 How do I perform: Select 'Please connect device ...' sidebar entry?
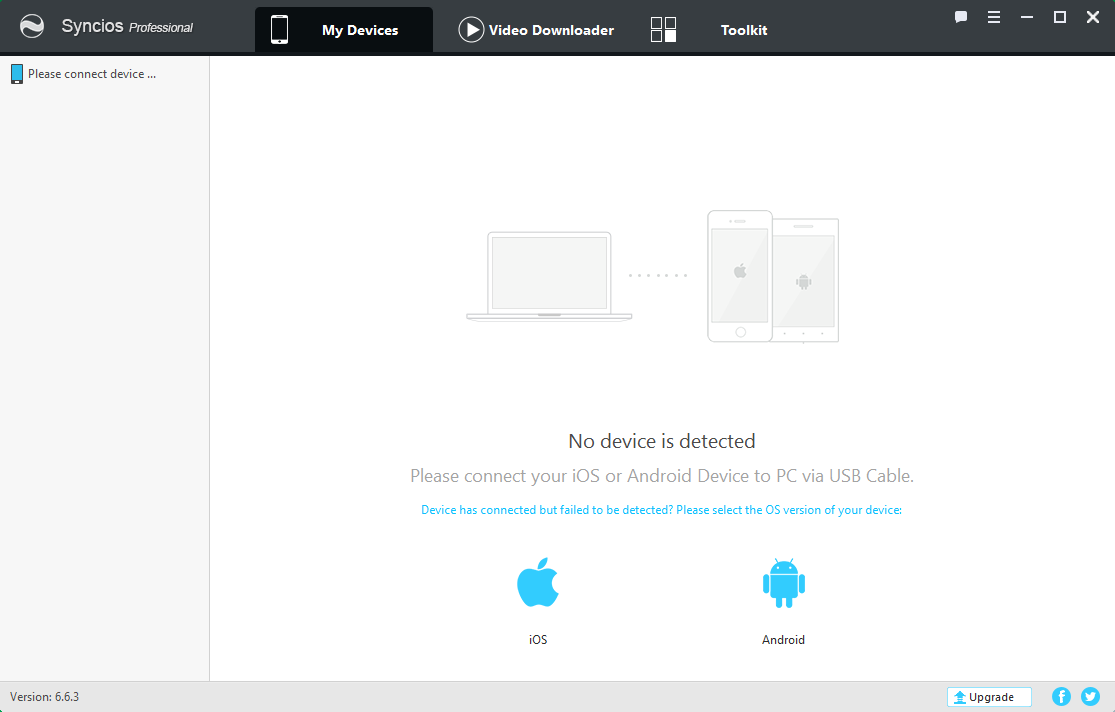[105, 74]
